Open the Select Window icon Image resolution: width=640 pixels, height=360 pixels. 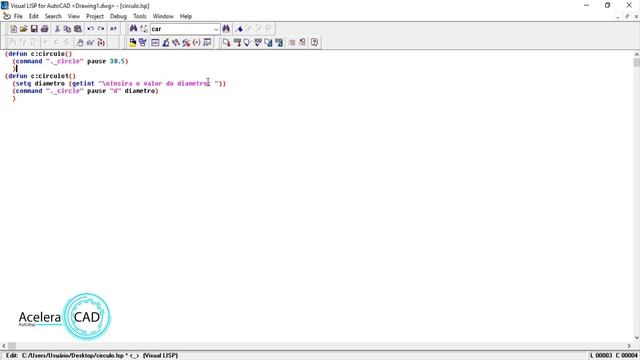click(x=142, y=42)
